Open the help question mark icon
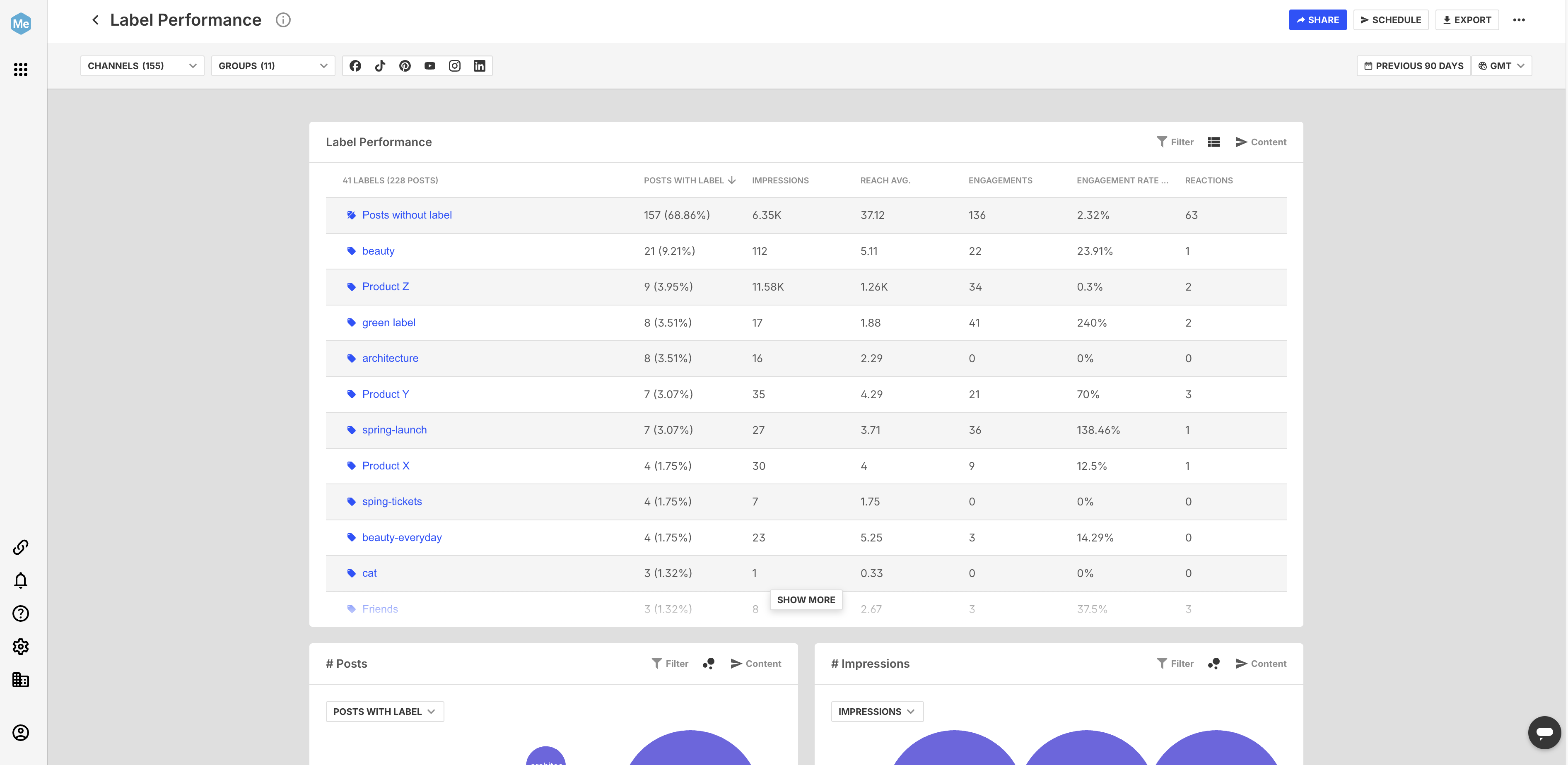This screenshot has height=765, width=1568. point(21,613)
